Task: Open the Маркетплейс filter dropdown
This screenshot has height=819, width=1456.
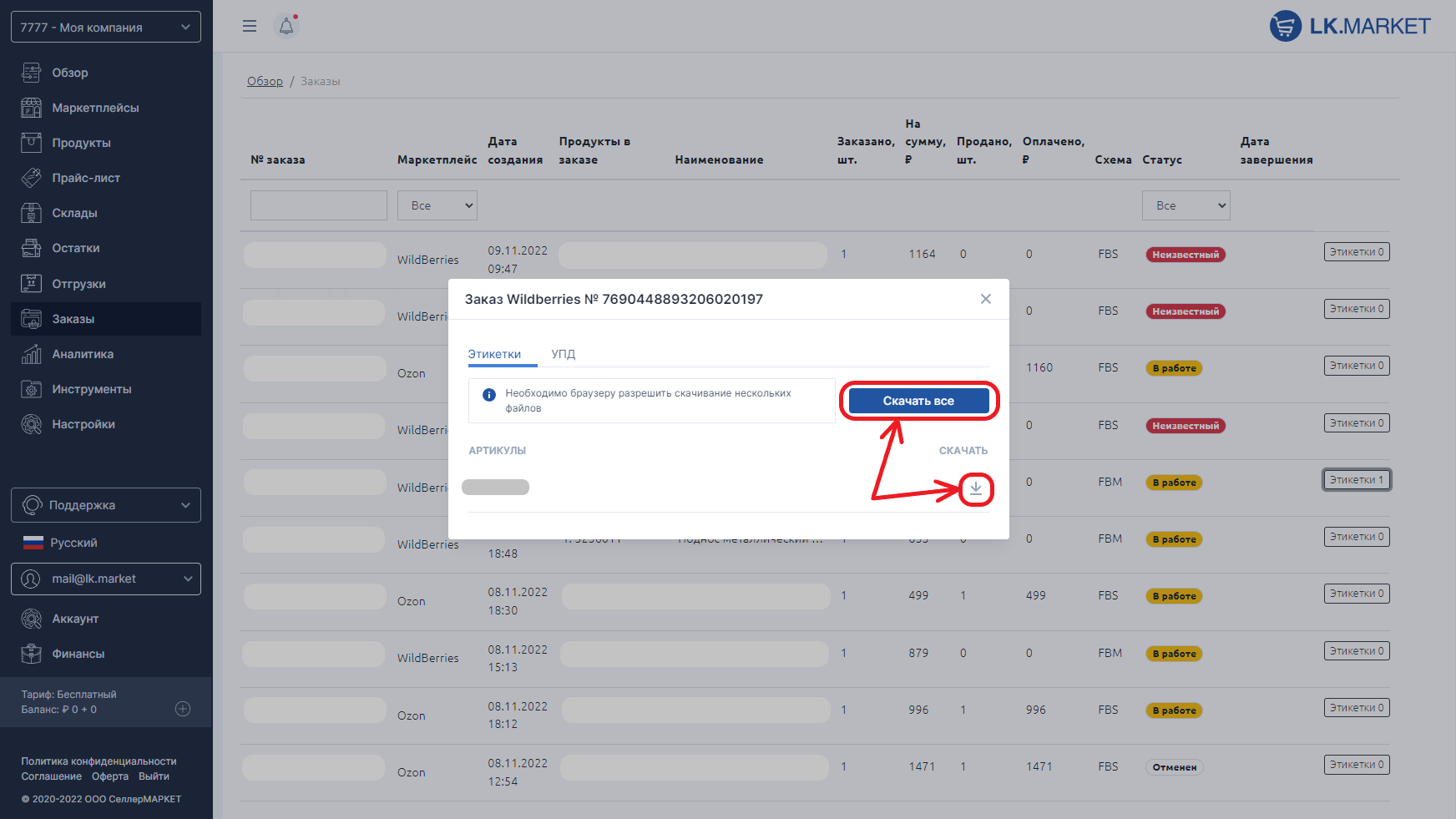Action: (437, 205)
